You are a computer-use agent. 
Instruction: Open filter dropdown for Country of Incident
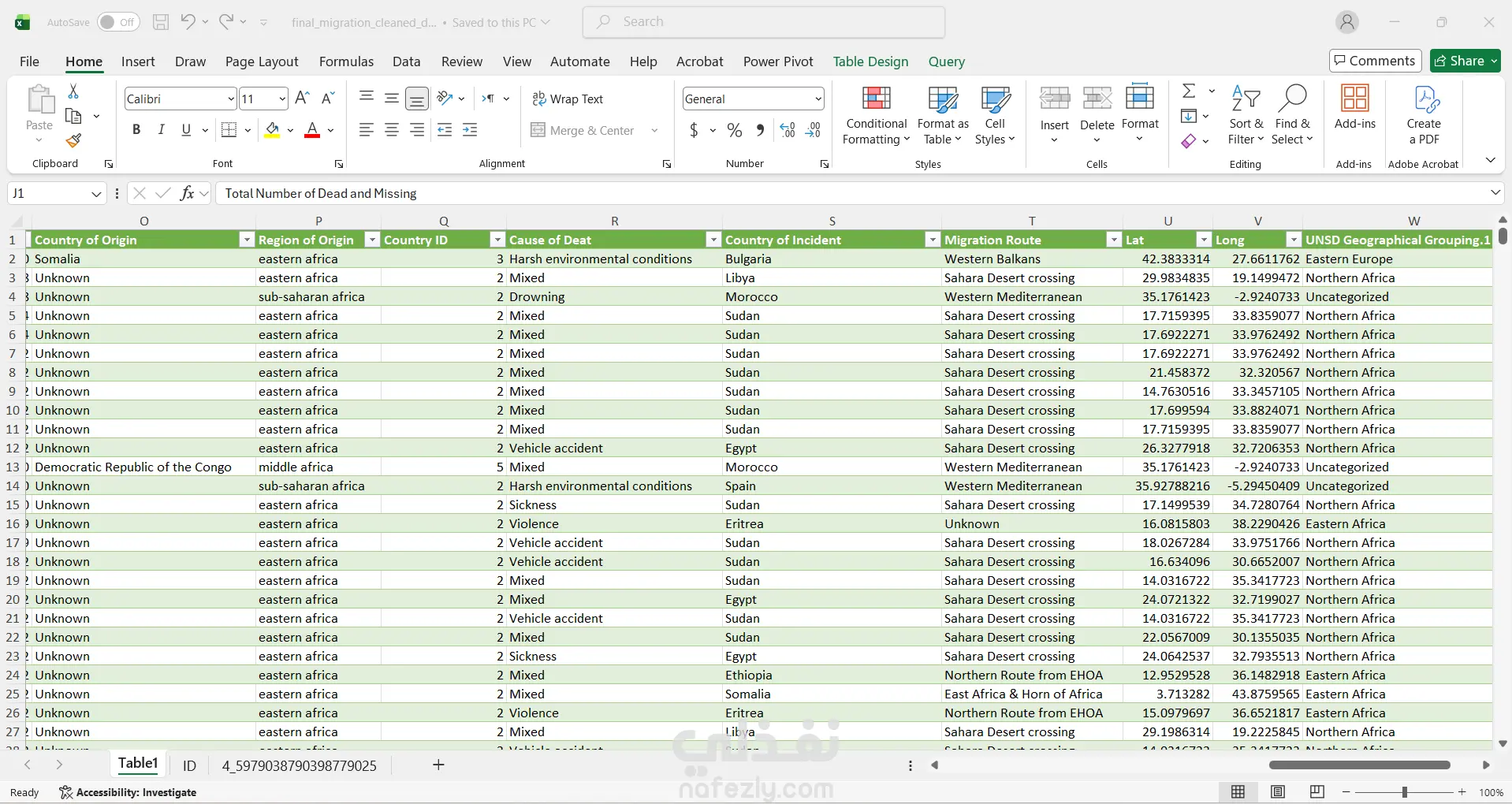(x=933, y=240)
